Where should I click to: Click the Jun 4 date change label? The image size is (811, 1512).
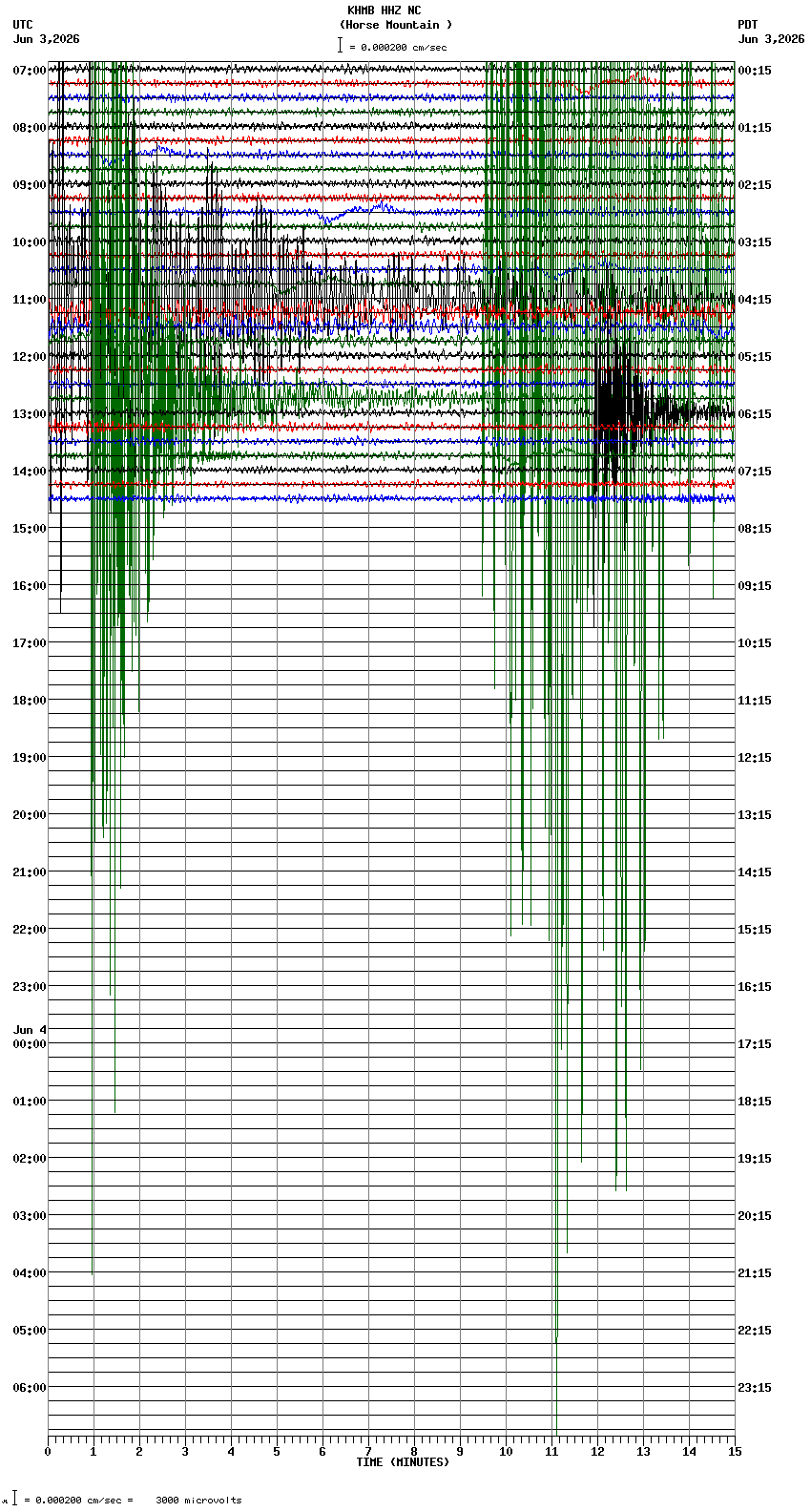click(x=30, y=1030)
